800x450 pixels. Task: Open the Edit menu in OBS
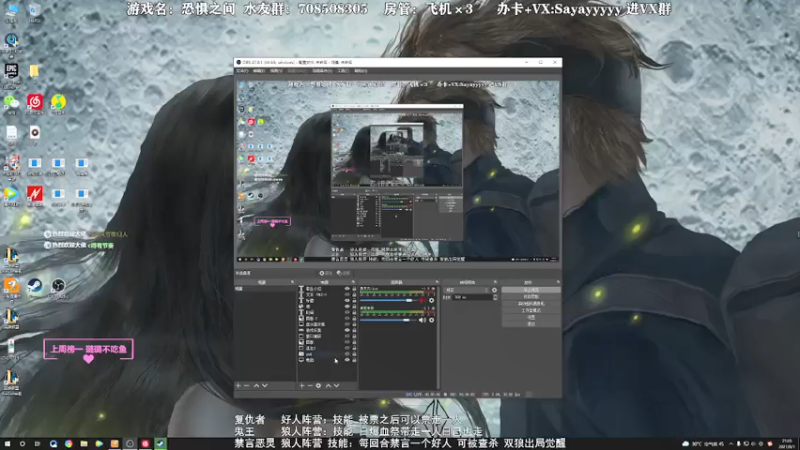coord(259,71)
